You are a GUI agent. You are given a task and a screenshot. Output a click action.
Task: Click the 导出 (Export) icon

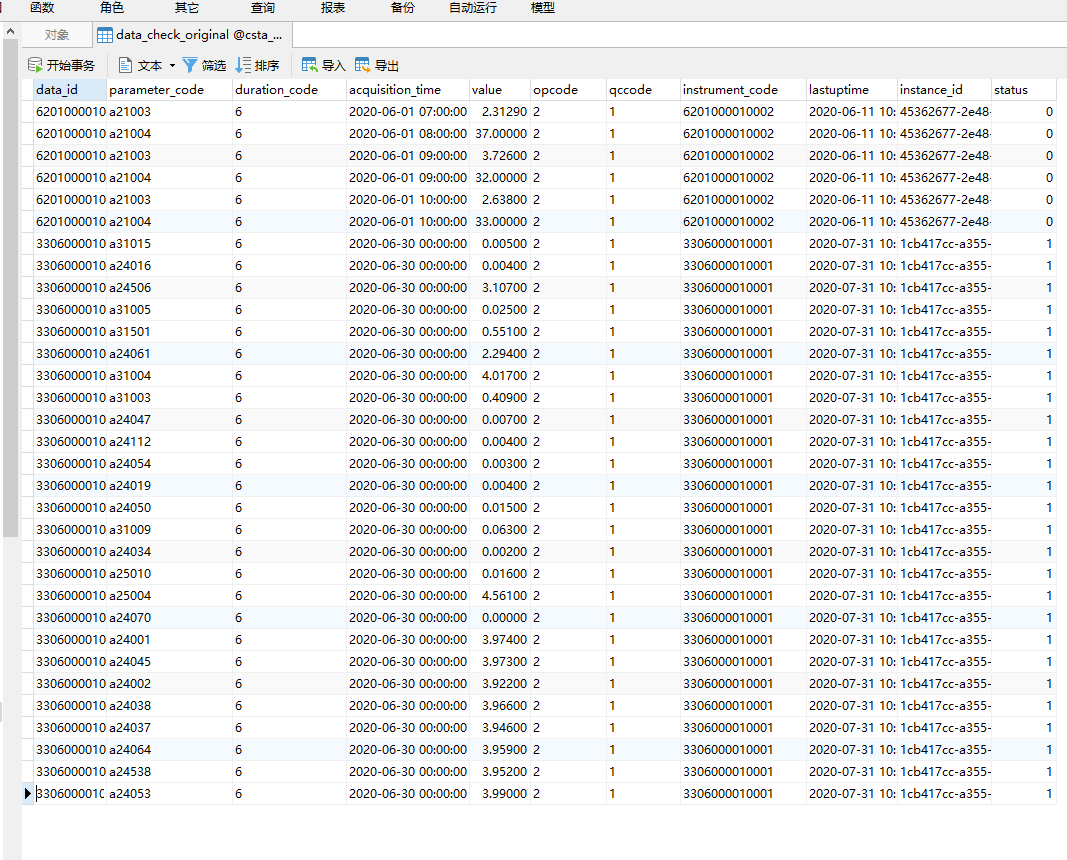click(363, 65)
